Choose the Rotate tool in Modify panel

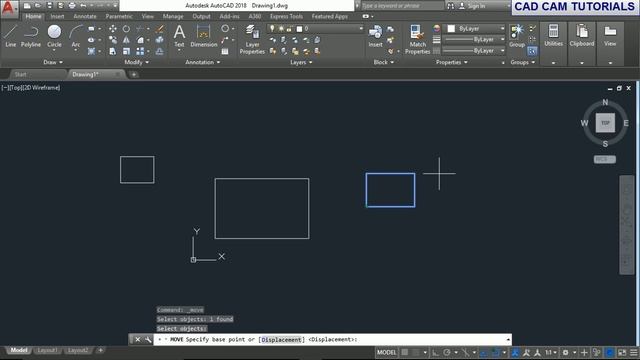click(127, 29)
